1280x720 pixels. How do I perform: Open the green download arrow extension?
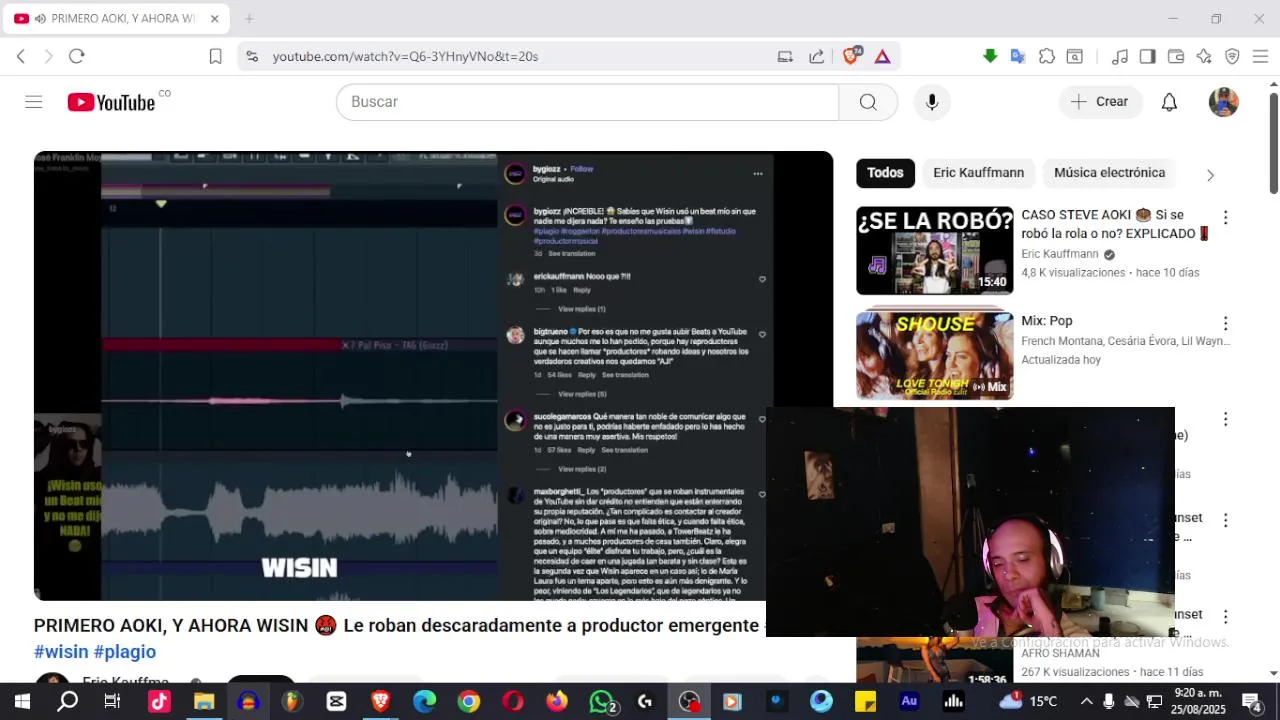pyautogui.click(x=990, y=57)
